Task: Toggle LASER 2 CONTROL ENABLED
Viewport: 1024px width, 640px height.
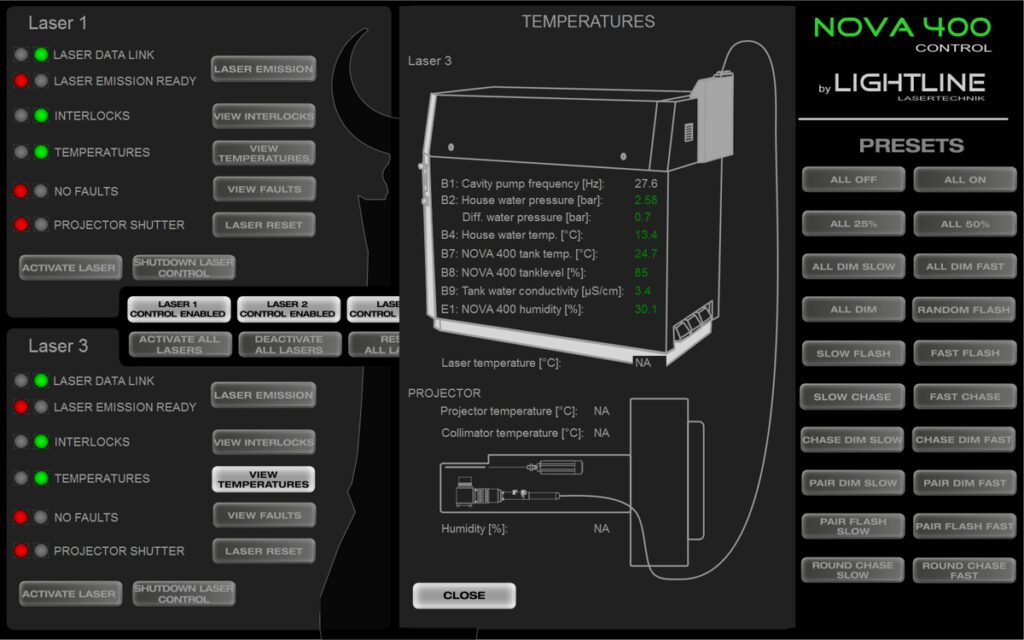Action: click(x=288, y=309)
